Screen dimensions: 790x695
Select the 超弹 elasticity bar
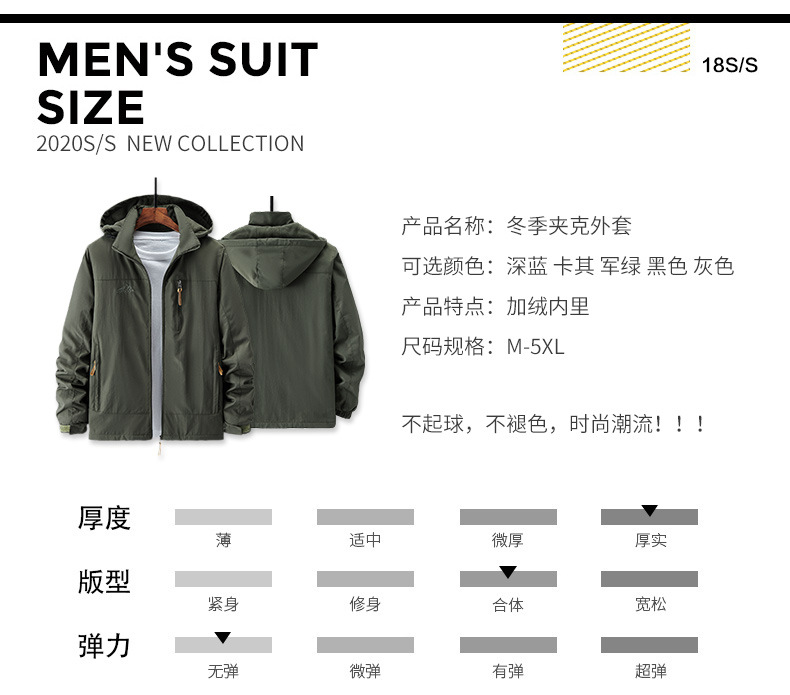(x=649, y=645)
